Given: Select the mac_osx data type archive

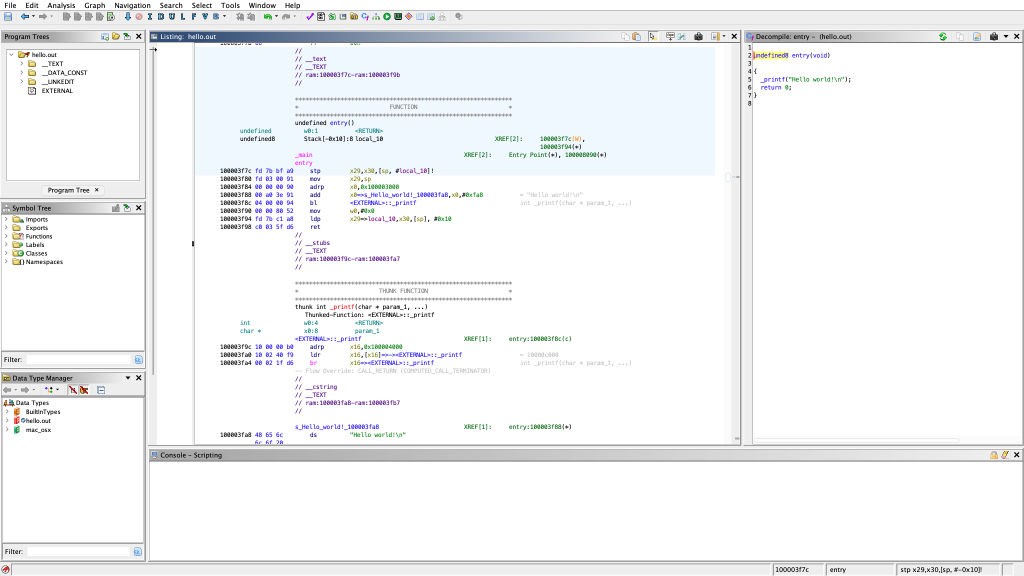Looking at the screenshot, I should tap(37, 430).
